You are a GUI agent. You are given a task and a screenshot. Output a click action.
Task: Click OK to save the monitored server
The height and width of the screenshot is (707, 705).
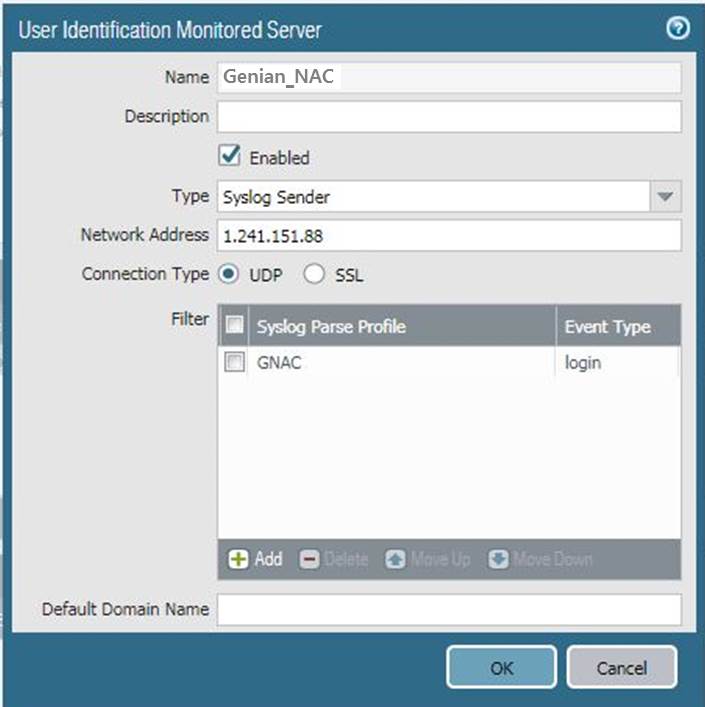501,667
